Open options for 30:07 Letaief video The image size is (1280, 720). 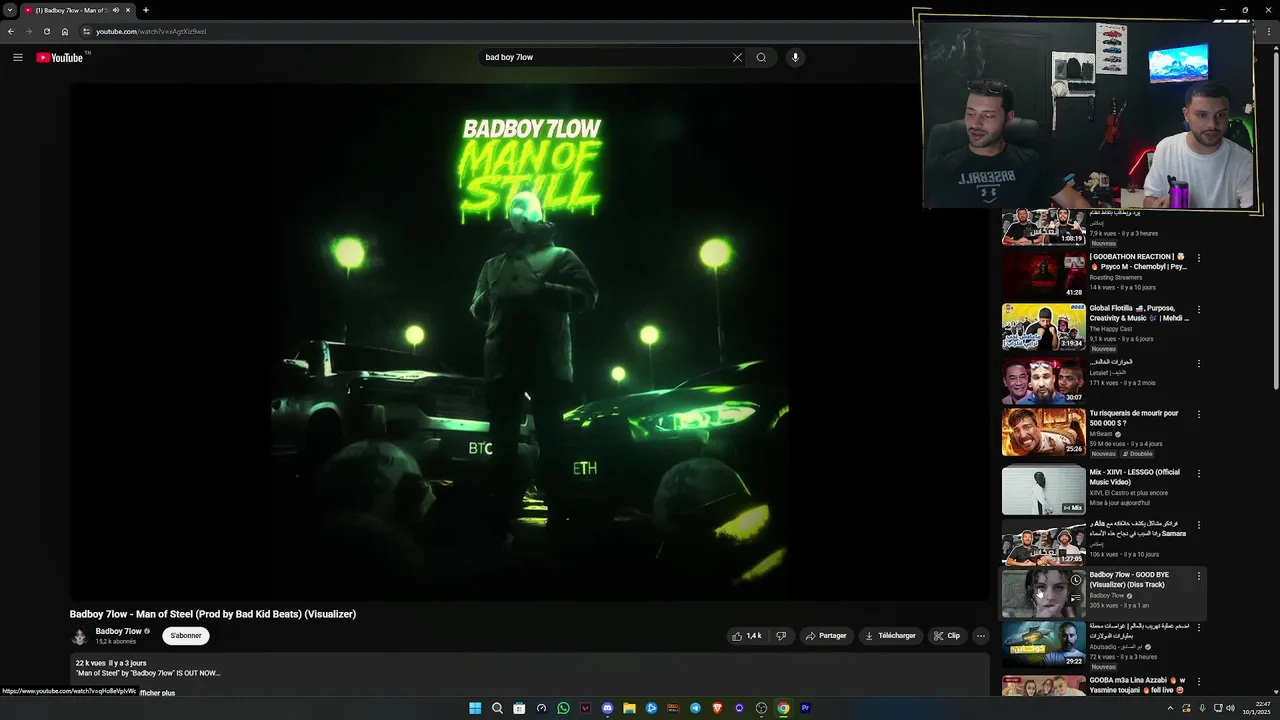pos(1198,363)
